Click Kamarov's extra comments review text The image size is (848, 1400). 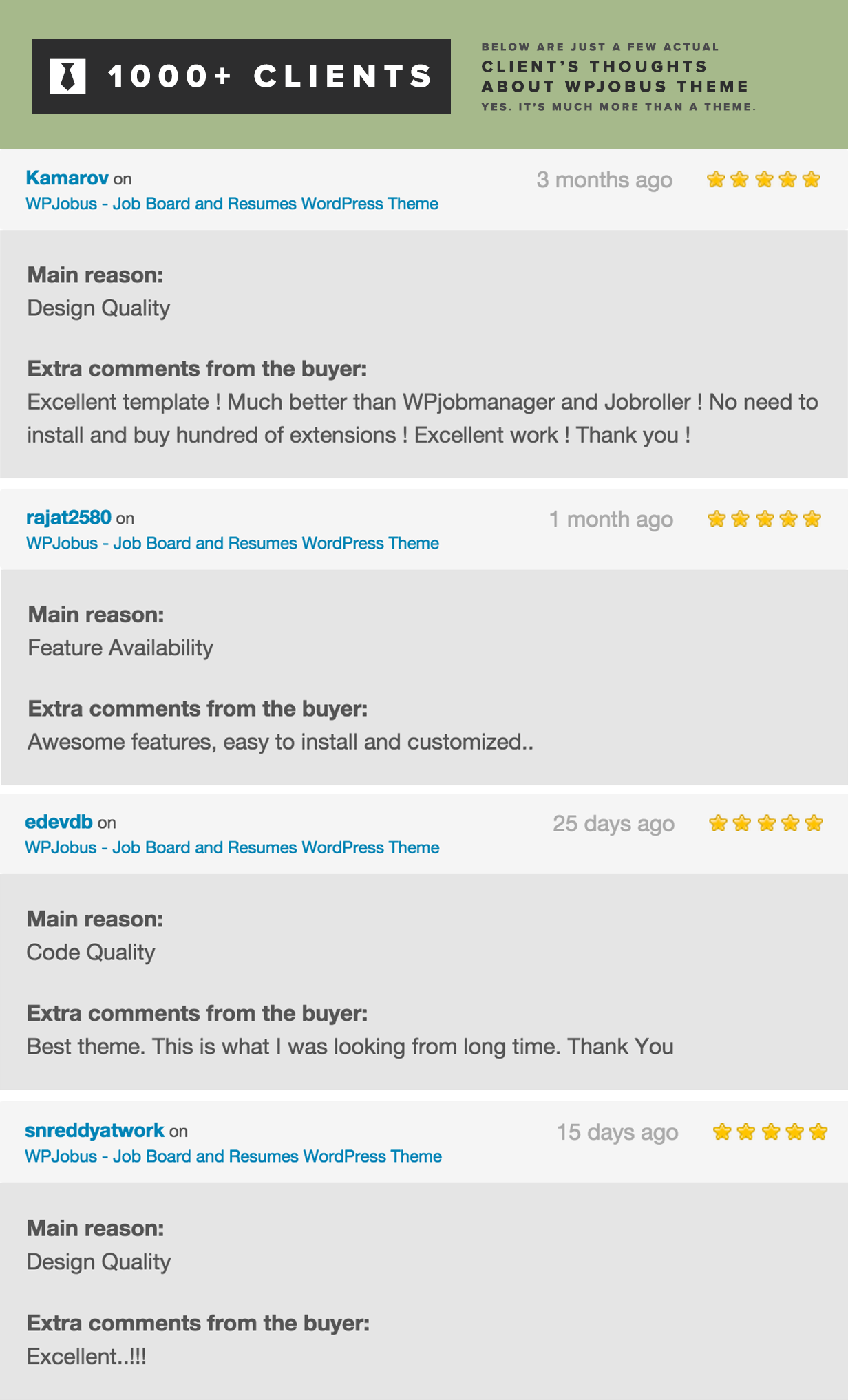pos(423,418)
